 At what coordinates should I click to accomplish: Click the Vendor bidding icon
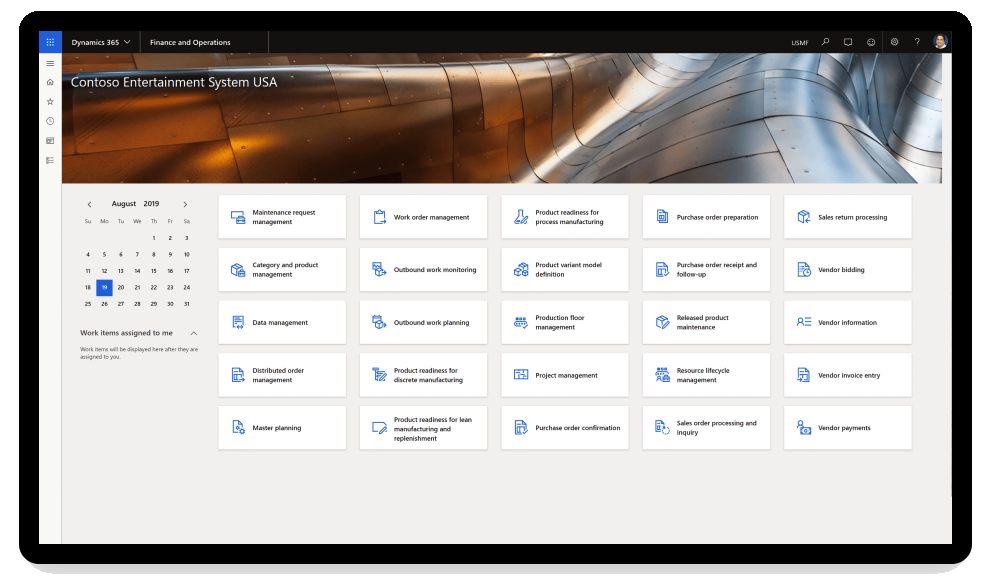[803, 270]
